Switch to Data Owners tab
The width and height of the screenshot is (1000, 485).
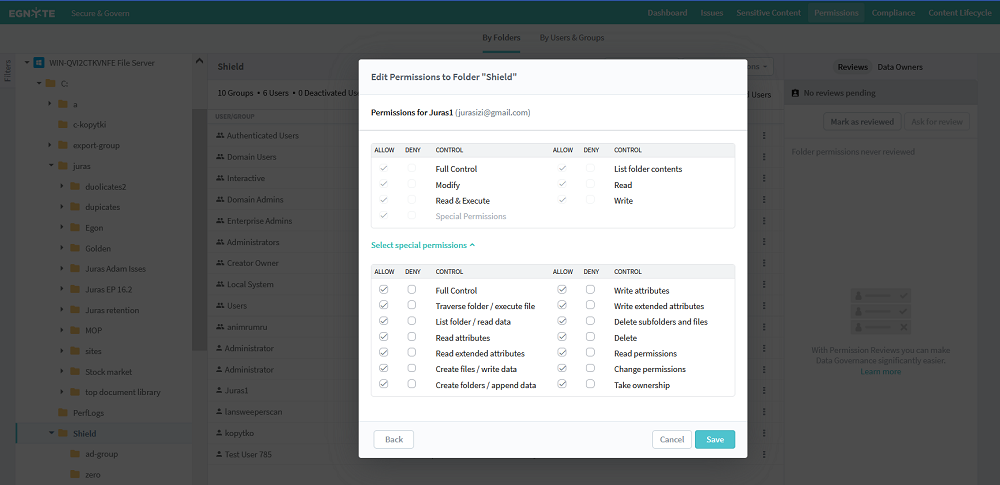(900, 67)
